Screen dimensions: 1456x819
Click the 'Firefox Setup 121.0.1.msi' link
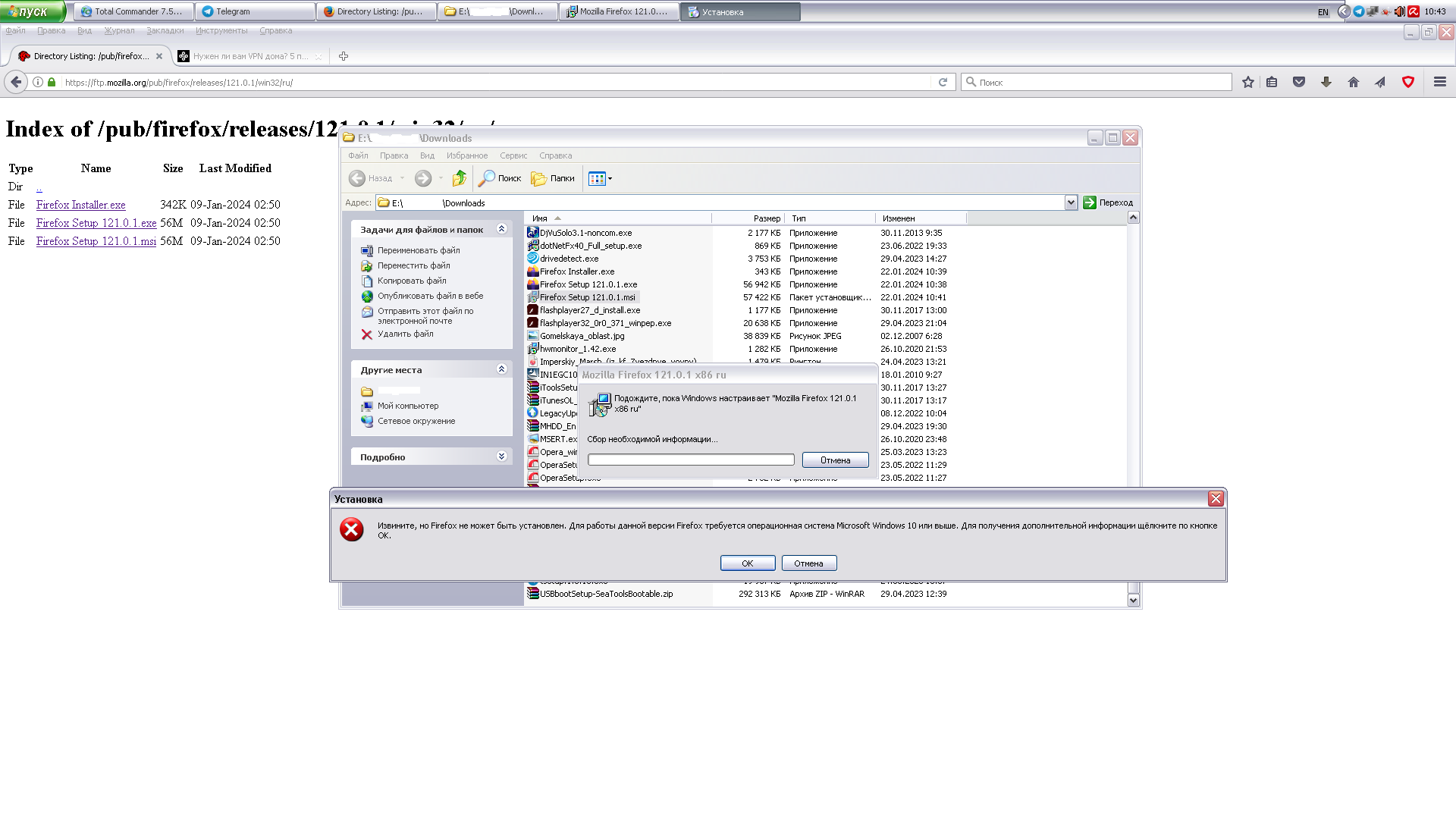96,241
